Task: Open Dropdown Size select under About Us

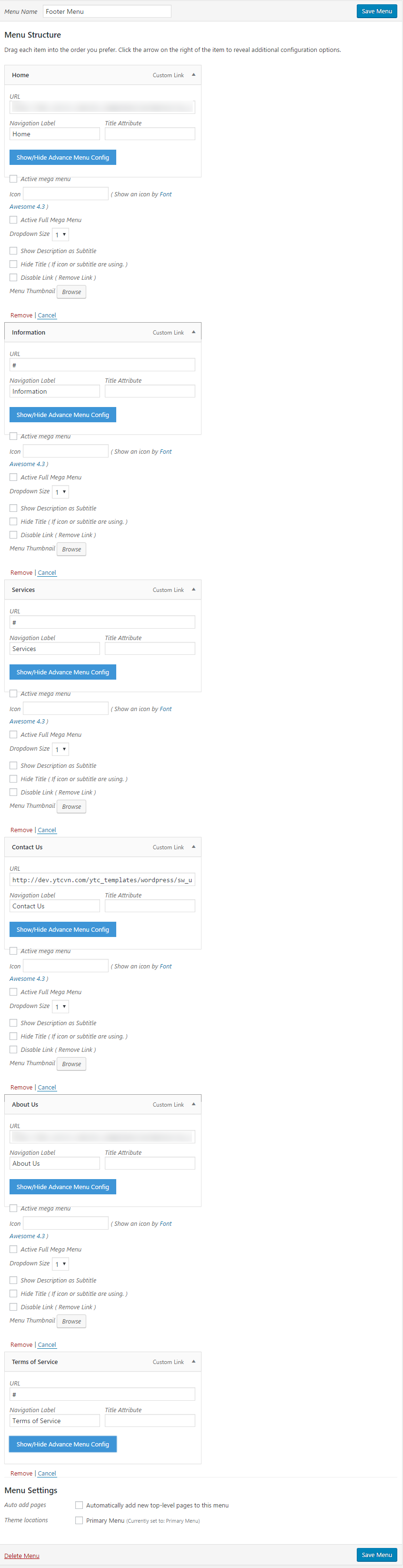Action: click(x=60, y=1264)
